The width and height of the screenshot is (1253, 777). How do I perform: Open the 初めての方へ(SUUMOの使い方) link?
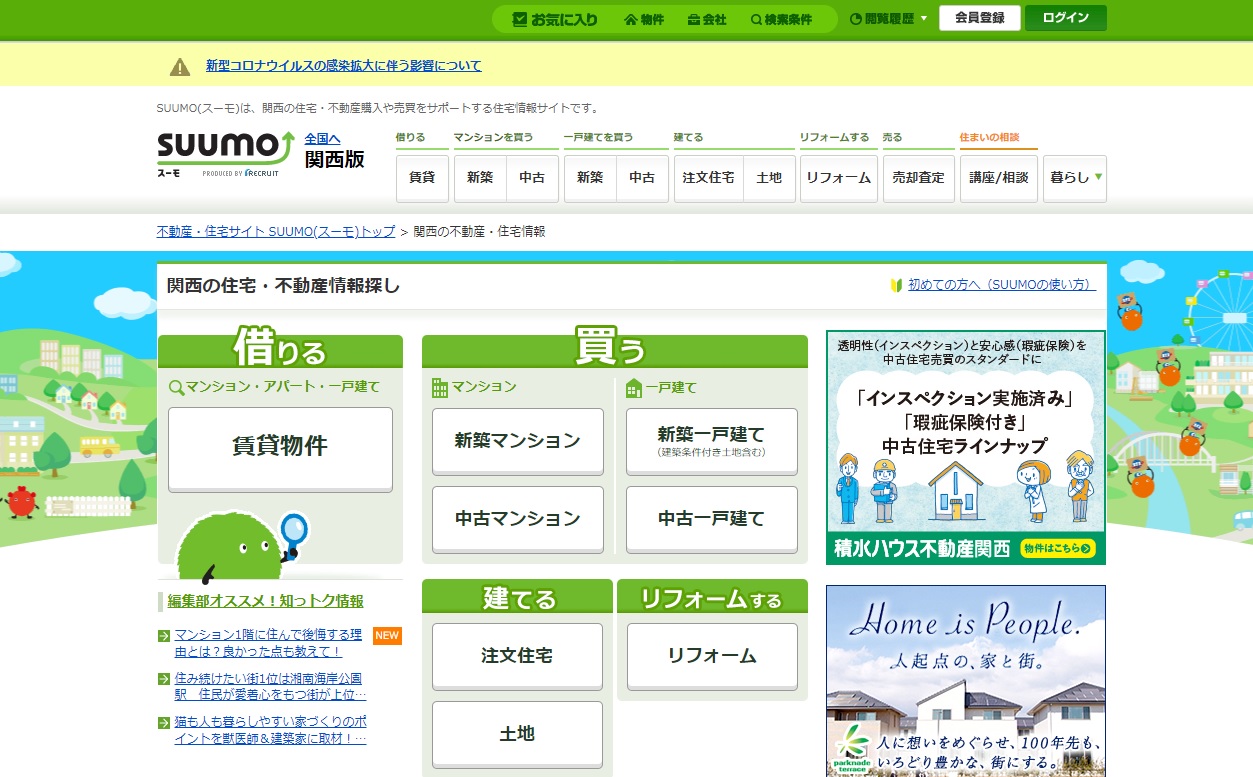[1001, 285]
